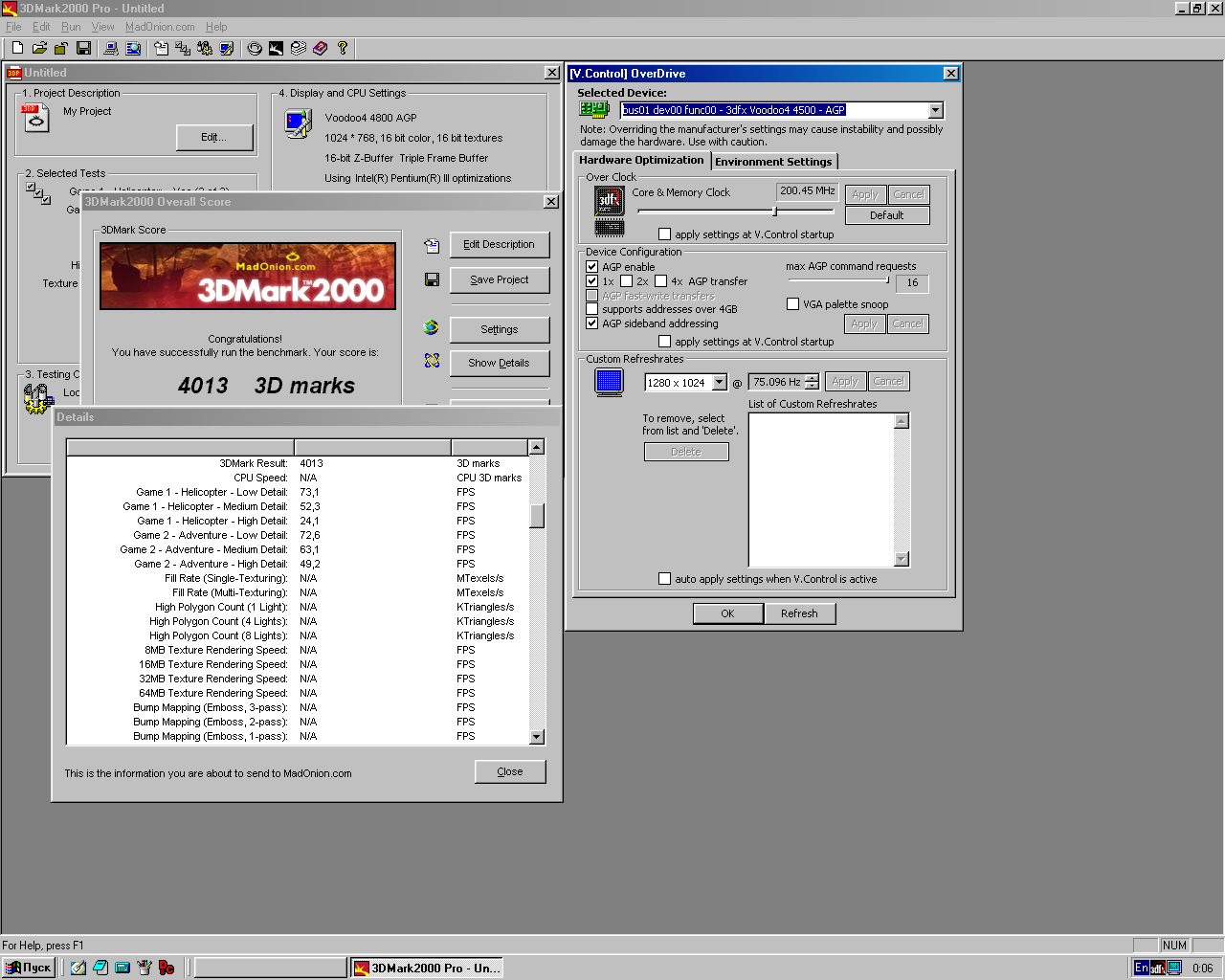
Task: Click the Show Details button
Action: click(500, 364)
